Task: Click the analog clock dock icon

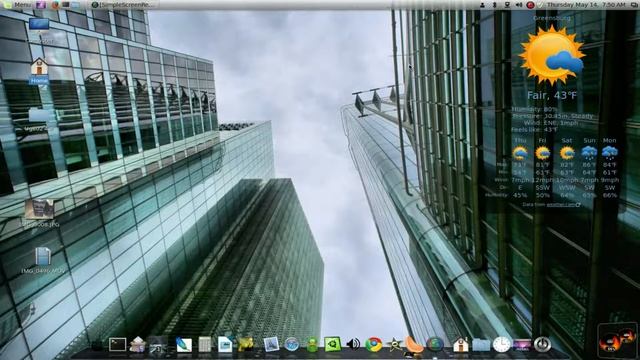Action: 502,344
